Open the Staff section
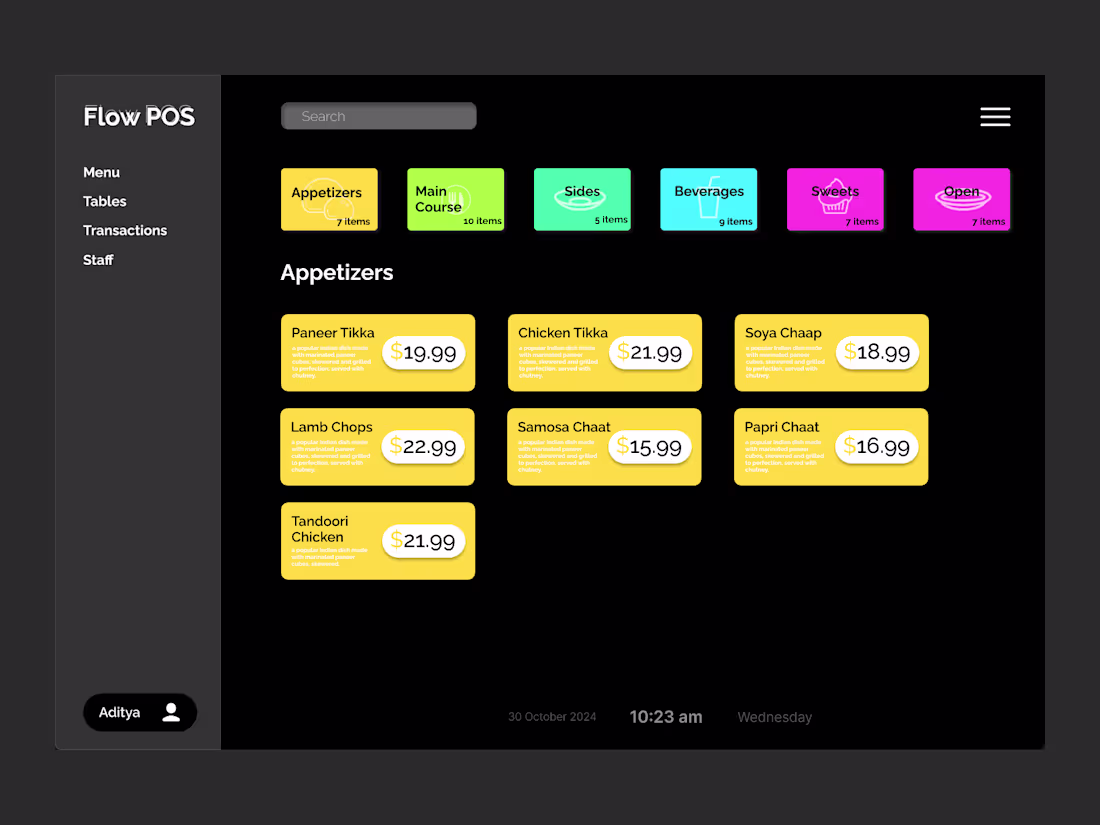Screen dimensions: 1100x825 [x=98, y=259]
